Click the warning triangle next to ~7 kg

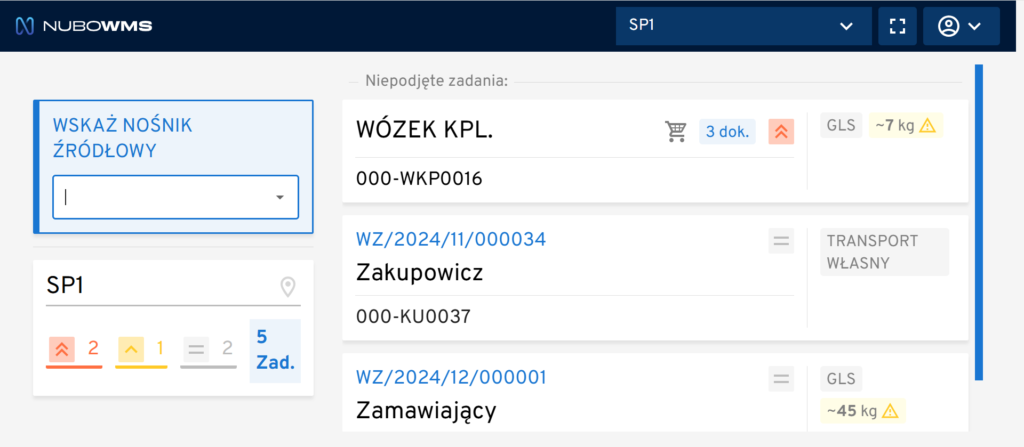pos(928,126)
